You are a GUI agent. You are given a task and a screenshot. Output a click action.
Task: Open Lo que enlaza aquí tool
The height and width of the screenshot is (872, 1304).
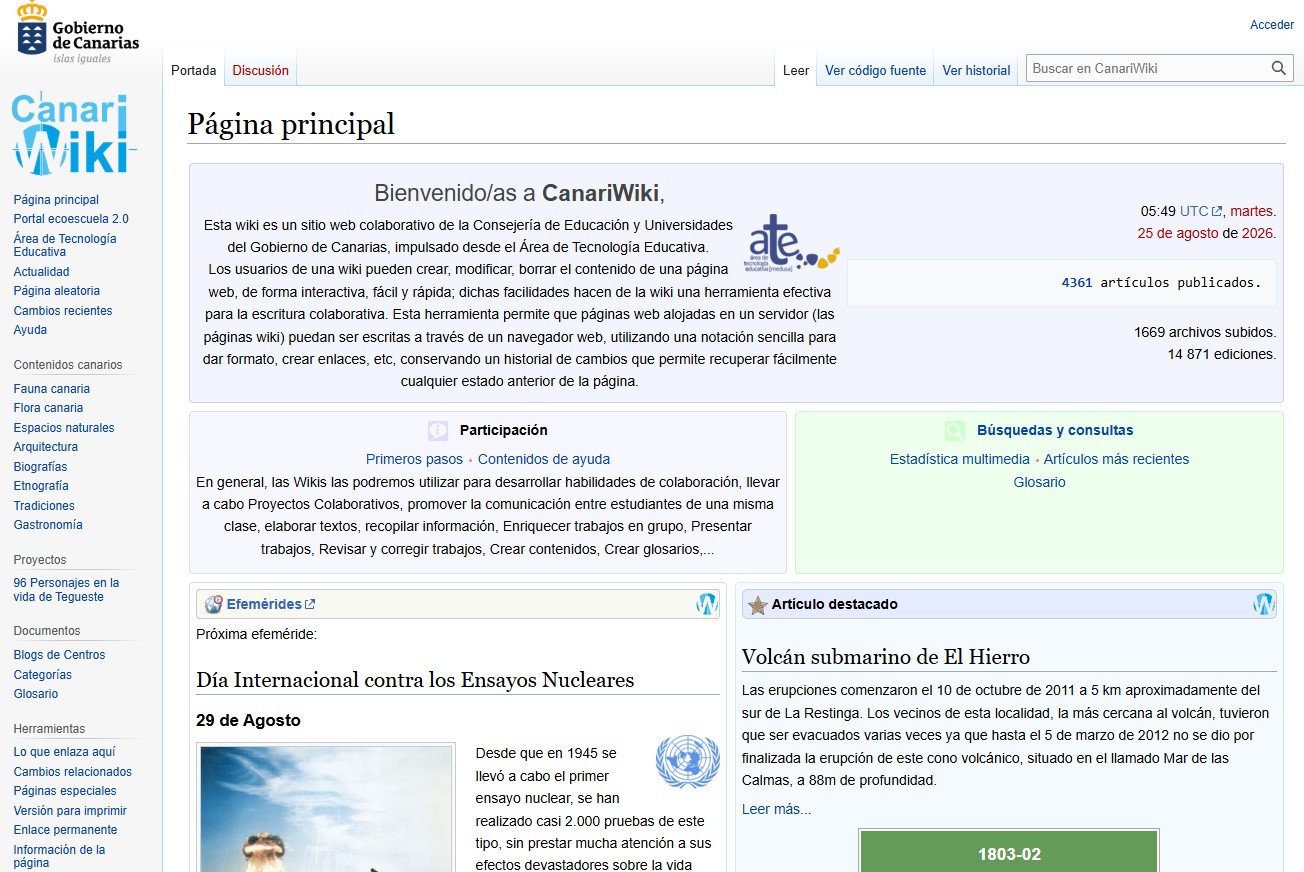64,752
